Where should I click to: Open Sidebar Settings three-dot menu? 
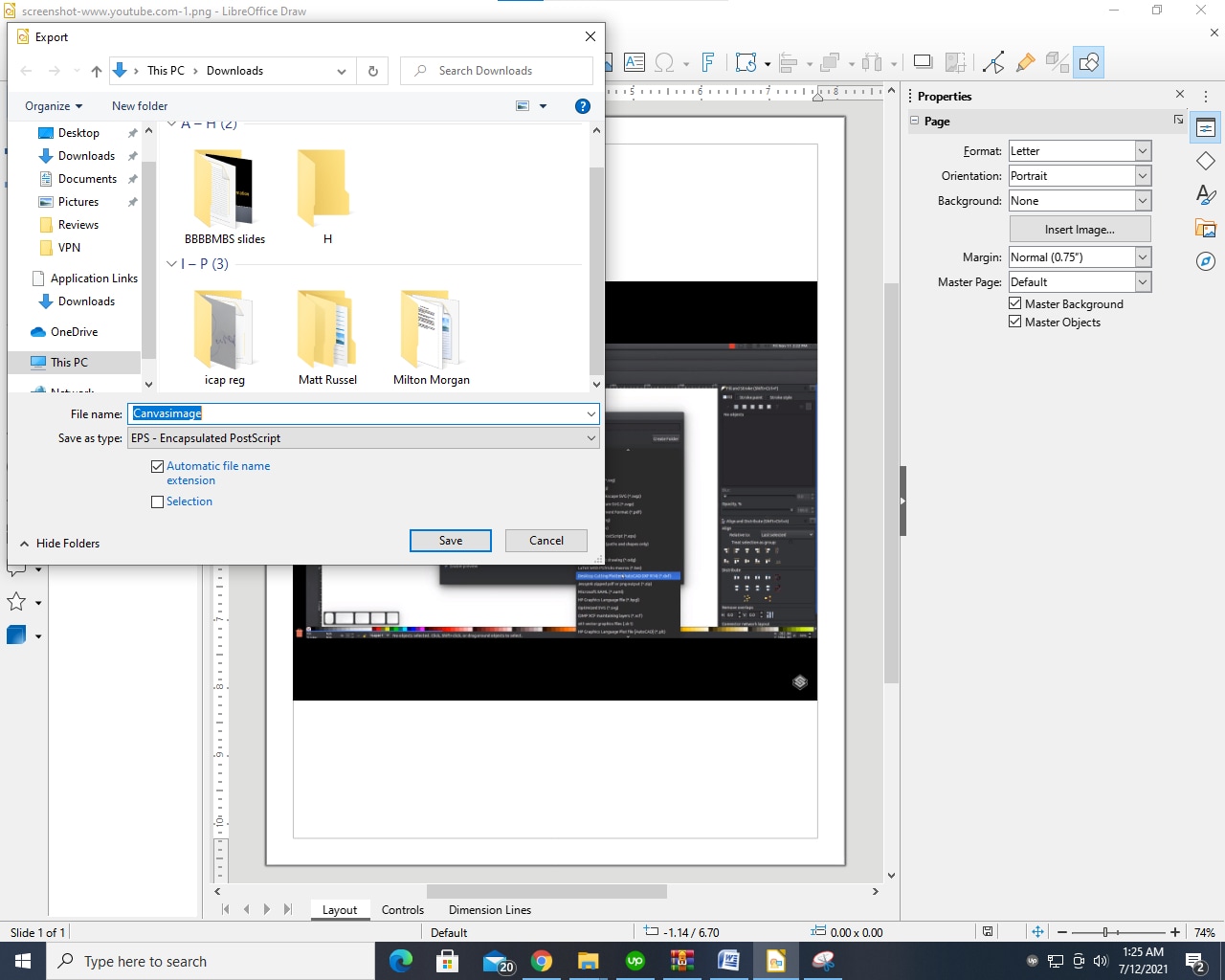[1206, 97]
